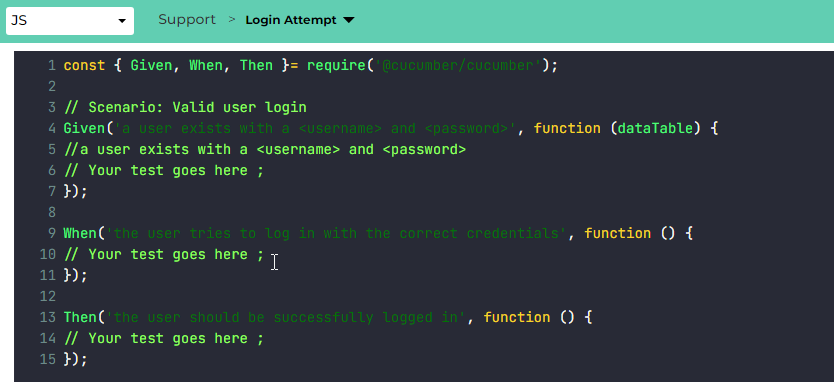Click the breadcrumb separator chevron
The width and height of the screenshot is (834, 382).
click(231, 20)
